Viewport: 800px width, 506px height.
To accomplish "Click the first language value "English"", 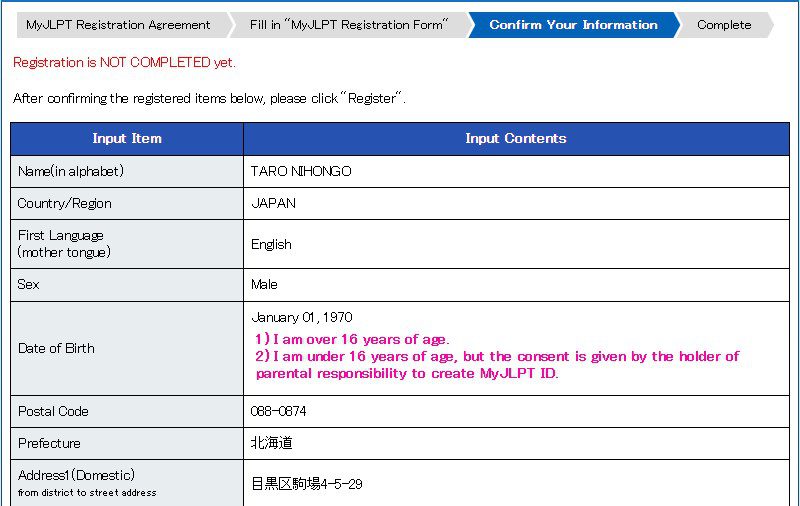I will [271, 244].
